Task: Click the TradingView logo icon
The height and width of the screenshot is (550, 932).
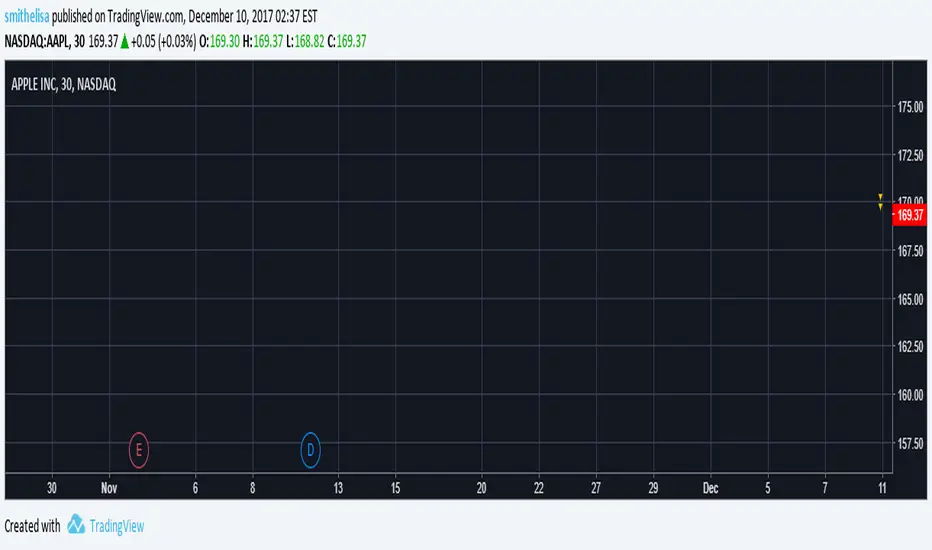Action: pyautogui.click(x=75, y=524)
